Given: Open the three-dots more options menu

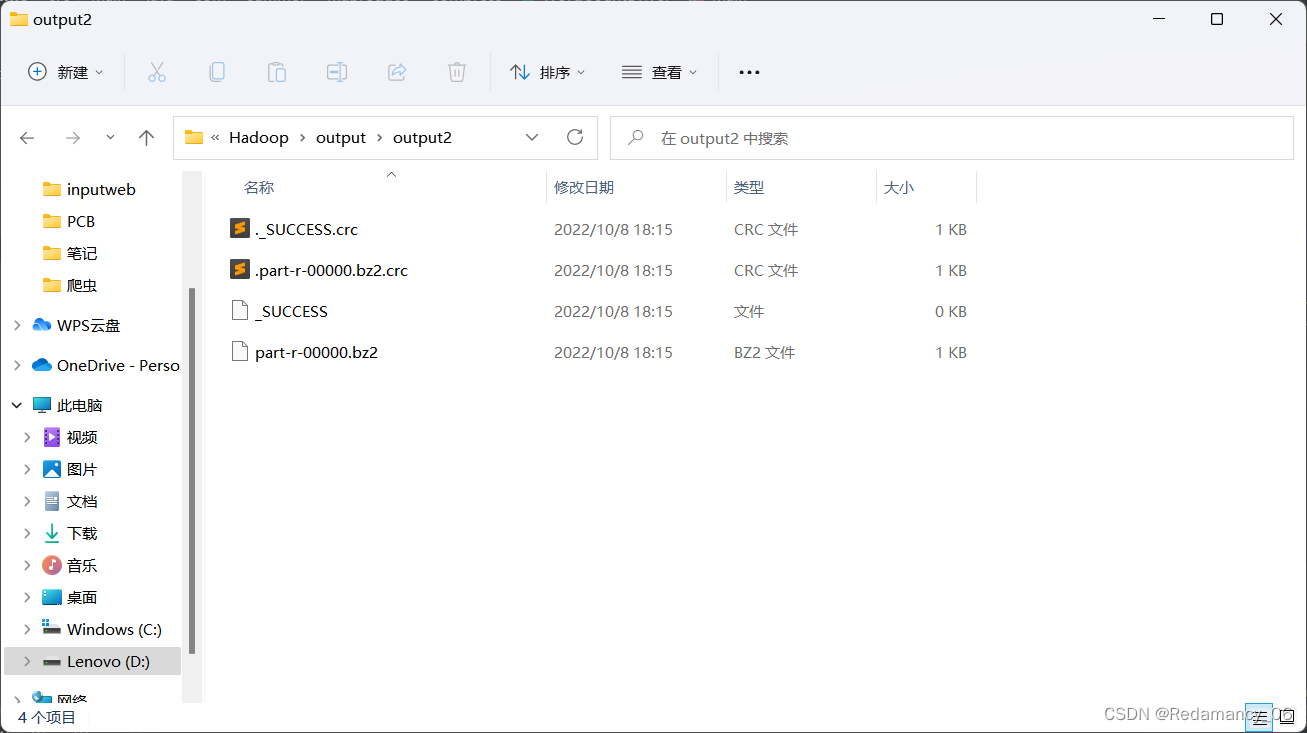Looking at the screenshot, I should point(749,72).
